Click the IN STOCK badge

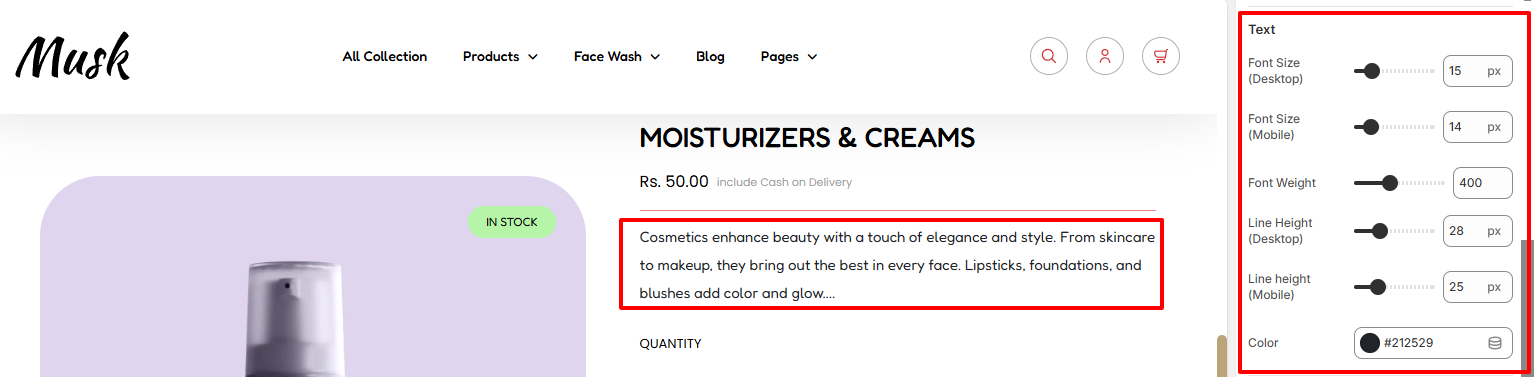click(511, 222)
